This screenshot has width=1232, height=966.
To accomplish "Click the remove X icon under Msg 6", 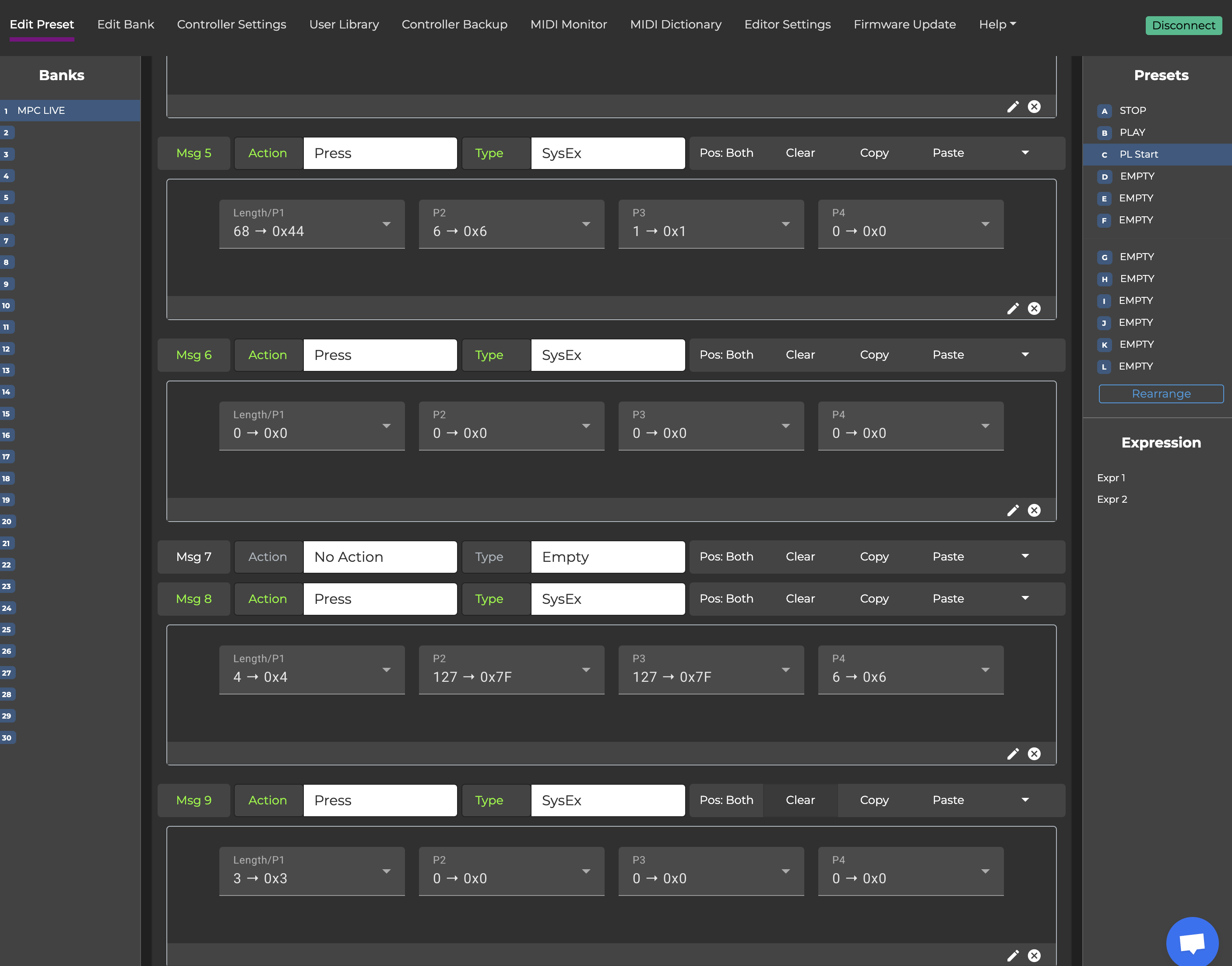I will coord(1034,511).
